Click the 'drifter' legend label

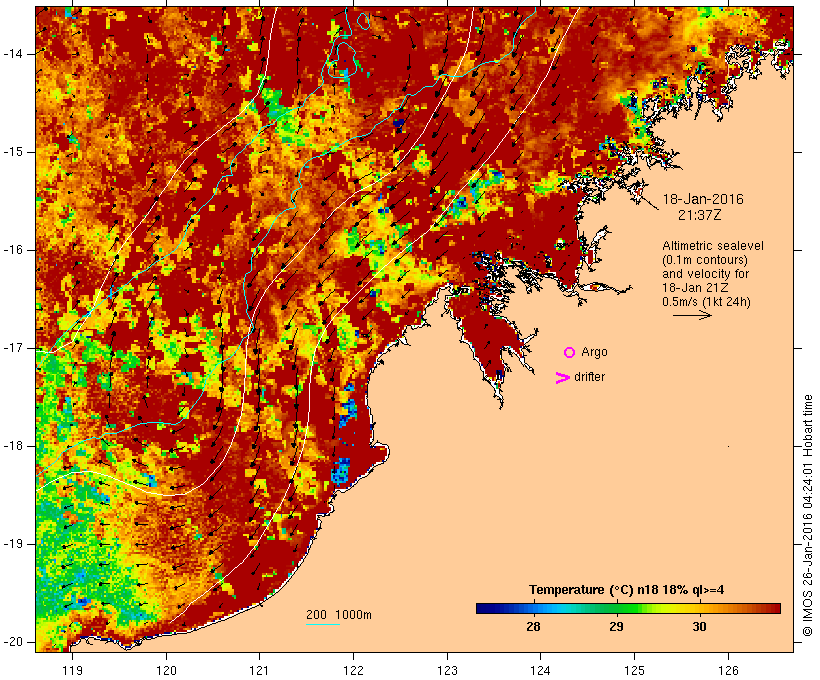589,377
